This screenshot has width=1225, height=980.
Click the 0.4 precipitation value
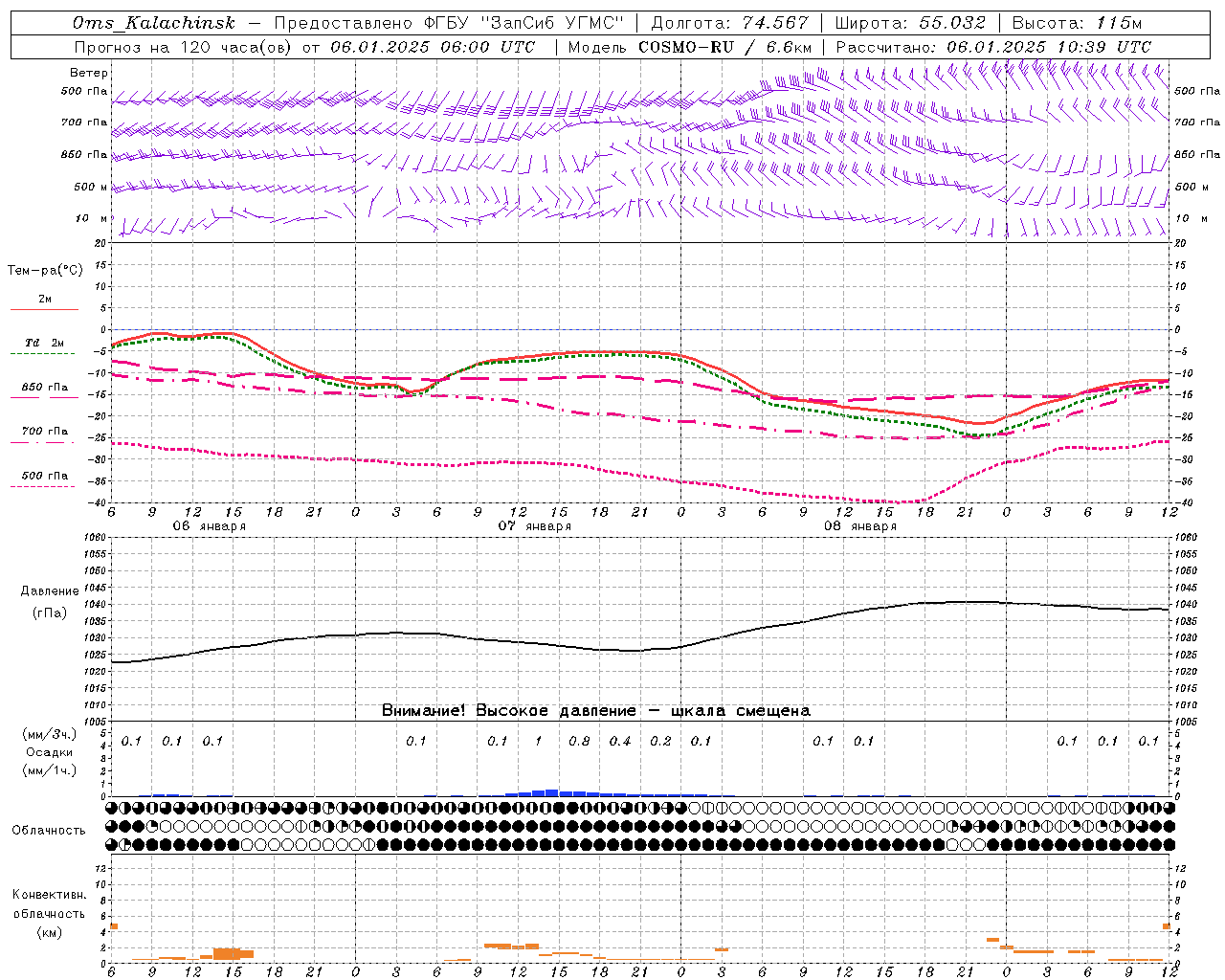(x=620, y=742)
